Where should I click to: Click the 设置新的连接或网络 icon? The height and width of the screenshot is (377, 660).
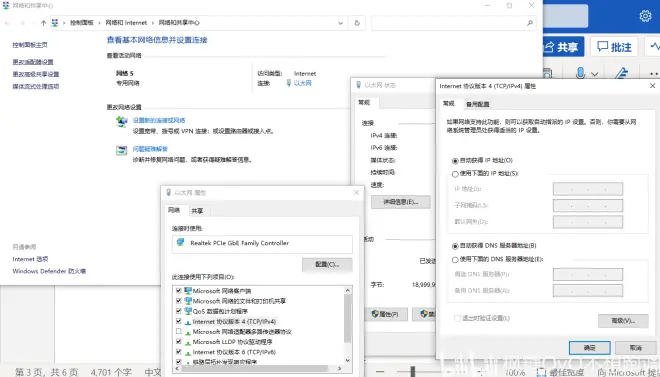[x=122, y=122]
